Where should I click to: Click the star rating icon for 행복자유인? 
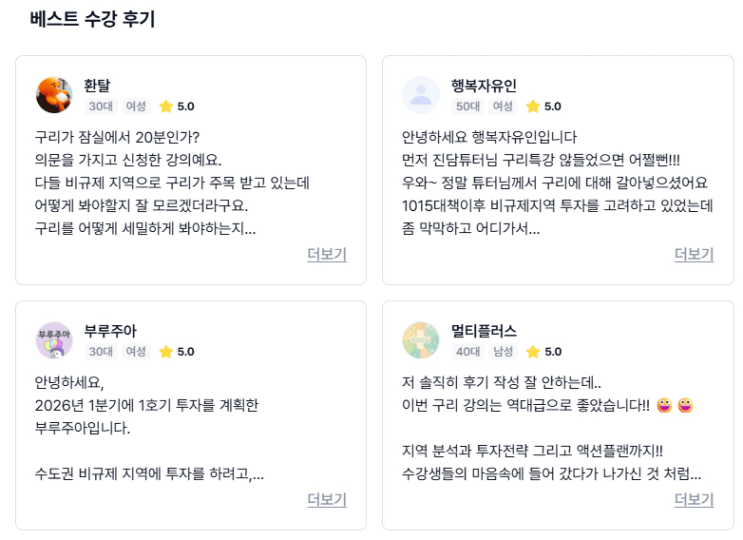click(x=533, y=106)
